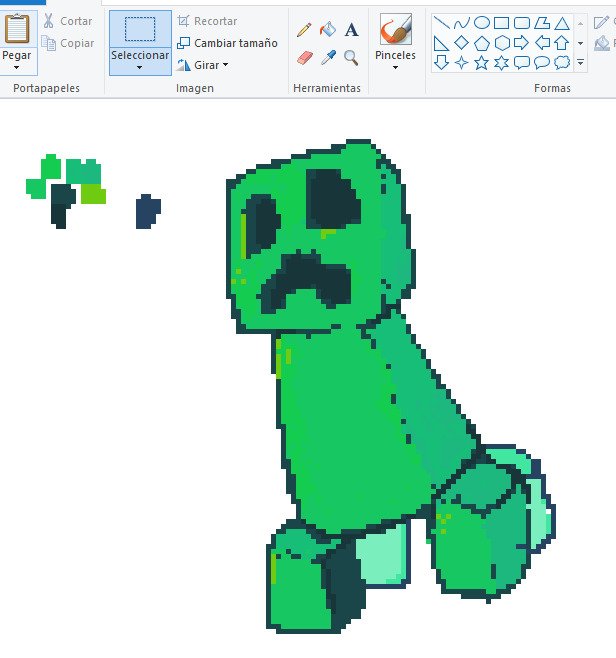
Task: Expand the Pinceles brushes dropdown
Action: click(395, 67)
